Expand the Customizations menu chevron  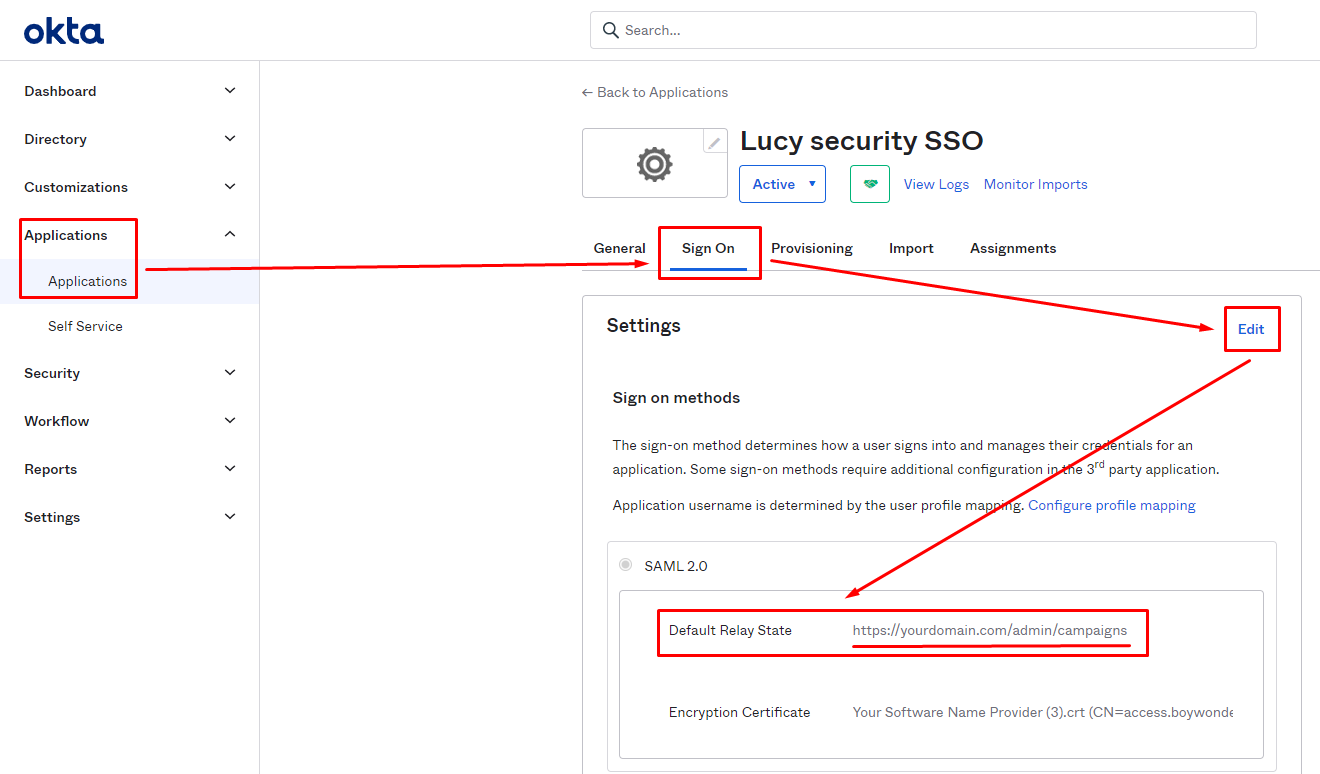click(x=230, y=187)
